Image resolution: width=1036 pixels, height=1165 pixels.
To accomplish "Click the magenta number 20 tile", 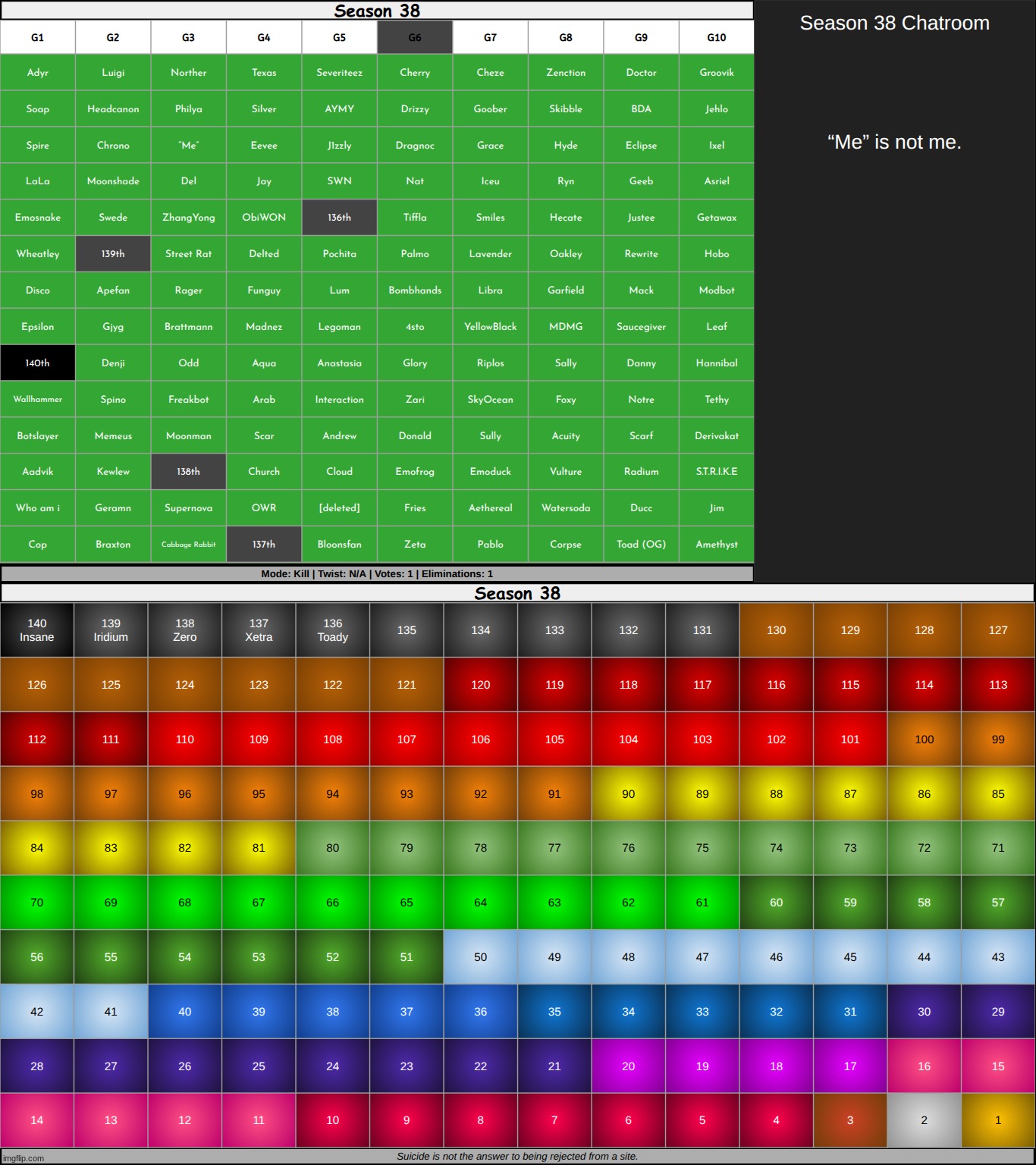I will point(628,1066).
